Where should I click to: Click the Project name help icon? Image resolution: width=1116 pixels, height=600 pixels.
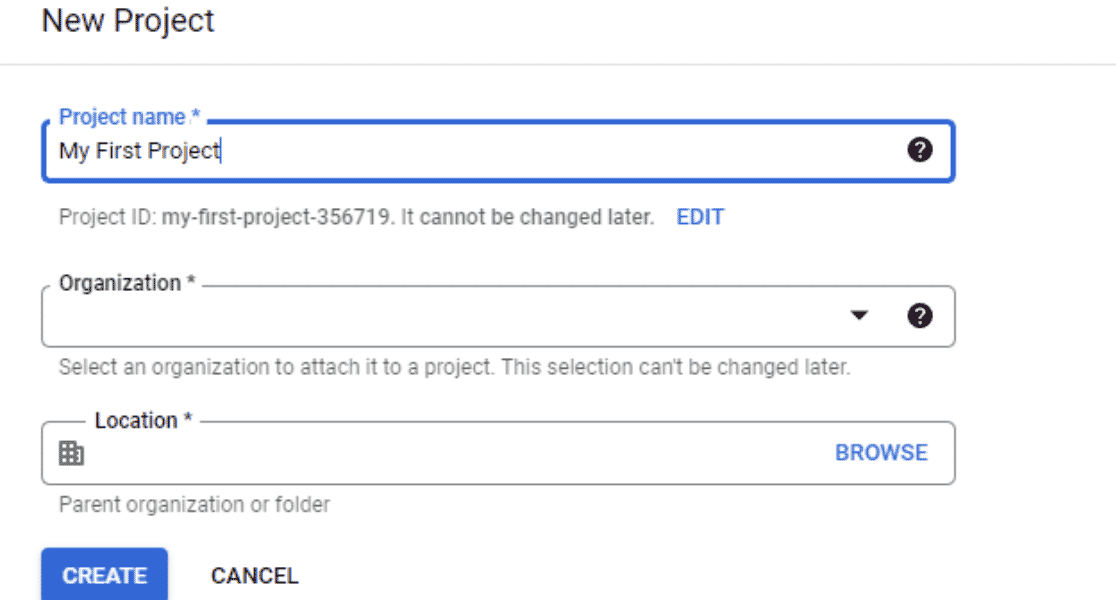920,151
